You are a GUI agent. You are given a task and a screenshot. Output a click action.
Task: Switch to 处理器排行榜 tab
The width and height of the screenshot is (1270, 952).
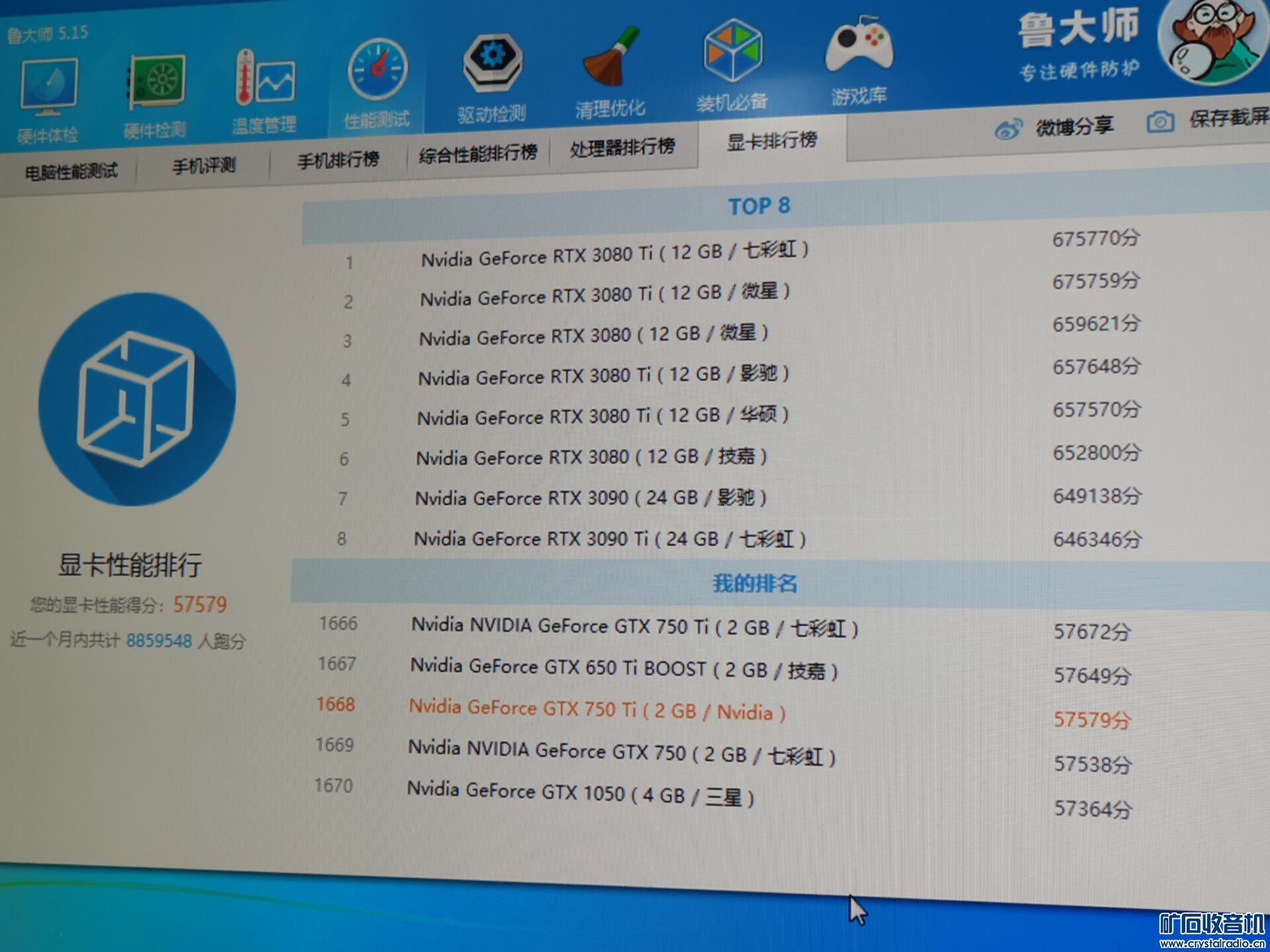click(622, 147)
